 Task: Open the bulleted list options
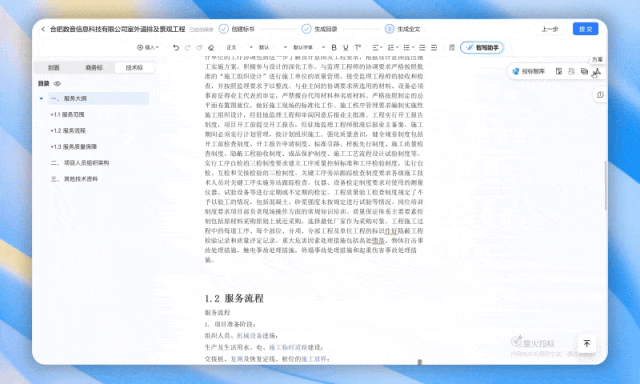[408, 48]
